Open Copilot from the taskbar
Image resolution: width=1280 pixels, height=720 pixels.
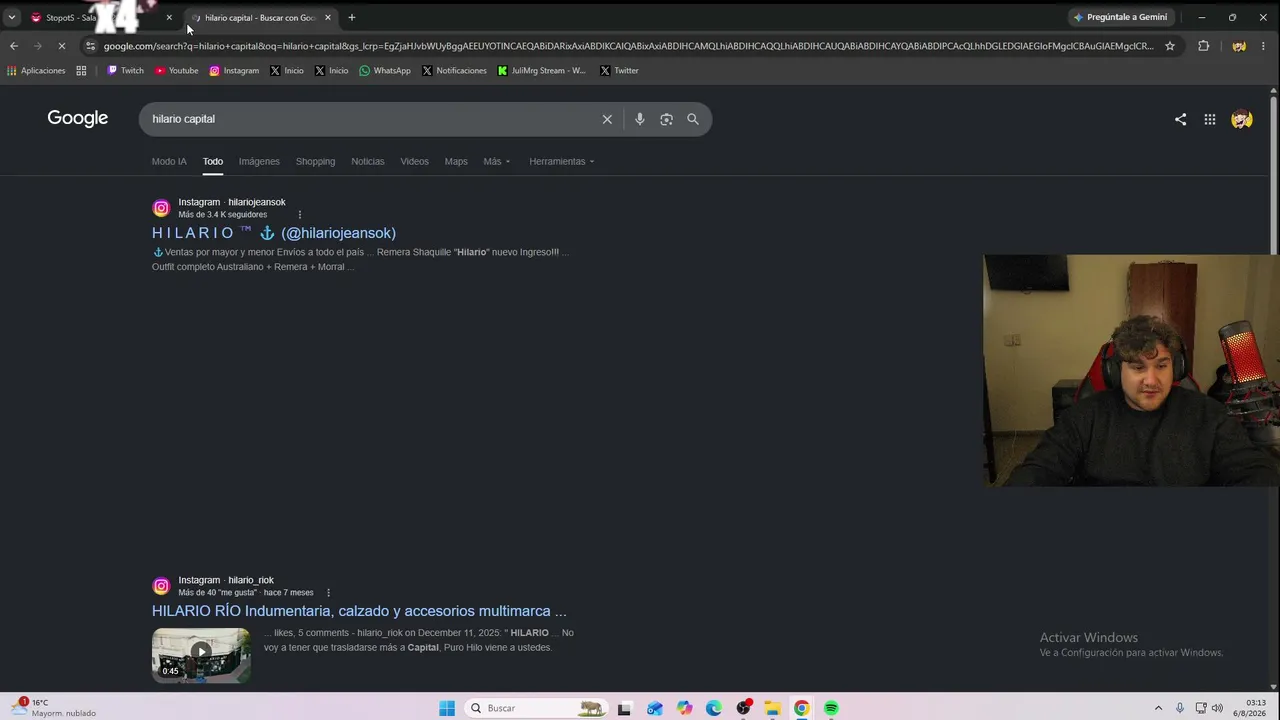point(684,708)
